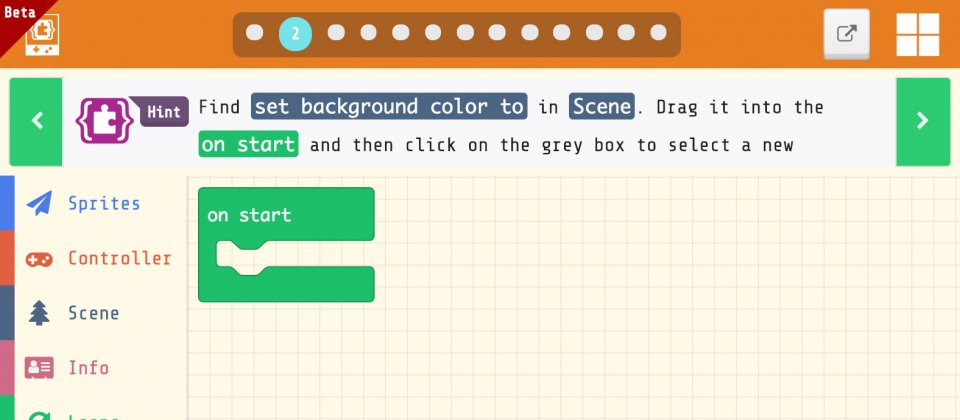This screenshot has width=960, height=420.
Task: Expand the Controller block category
Action: pyautogui.click(x=119, y=258)
